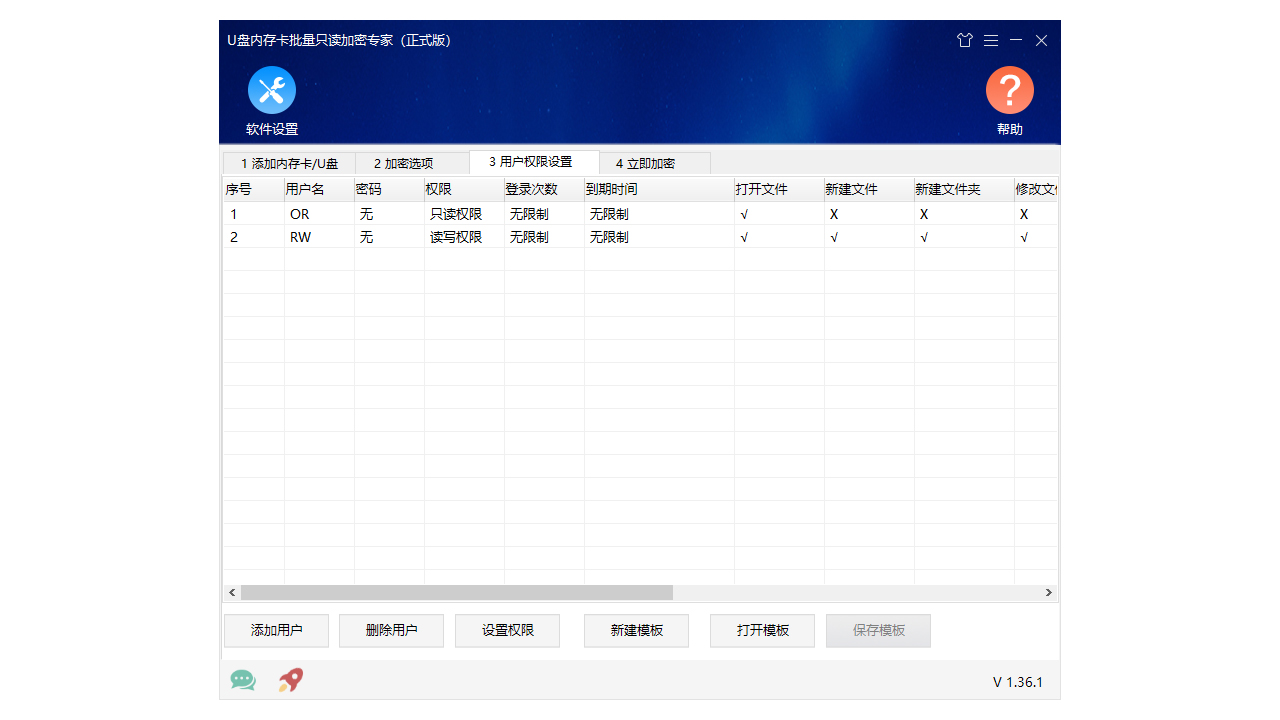Image resolution: width=1280 pixels, height=720 pixels.
Task: Switch to tab 1 添加内存卡/U盘
Action: pos(289,163)
